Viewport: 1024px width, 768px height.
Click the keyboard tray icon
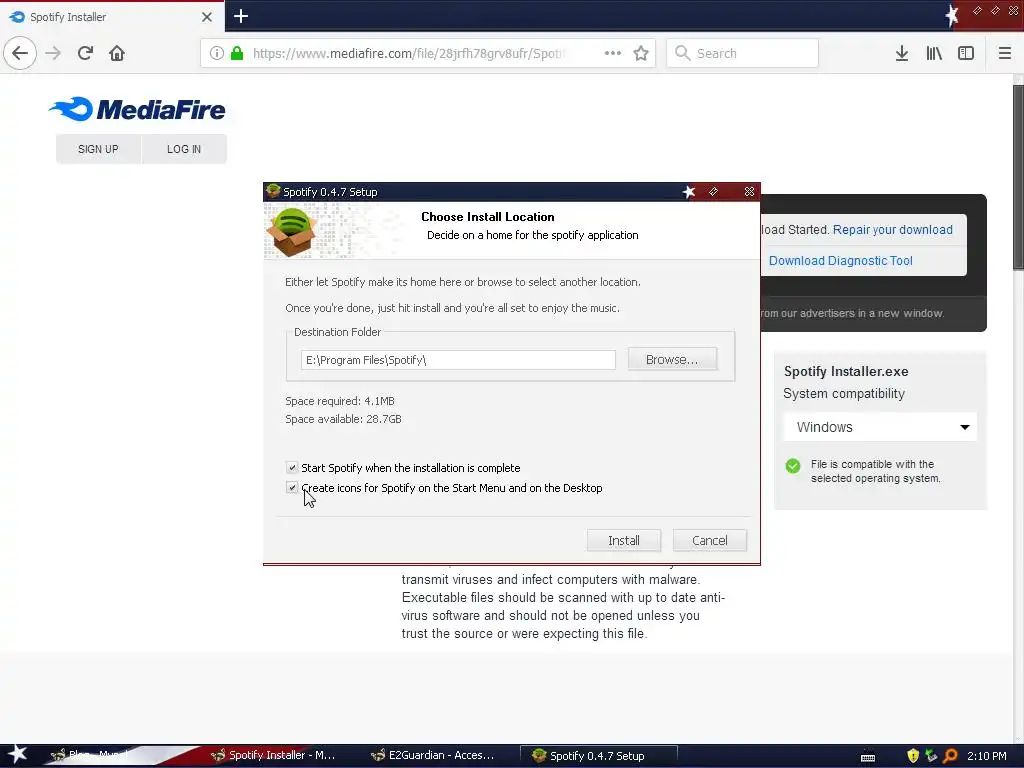click(x=867, y=757)
